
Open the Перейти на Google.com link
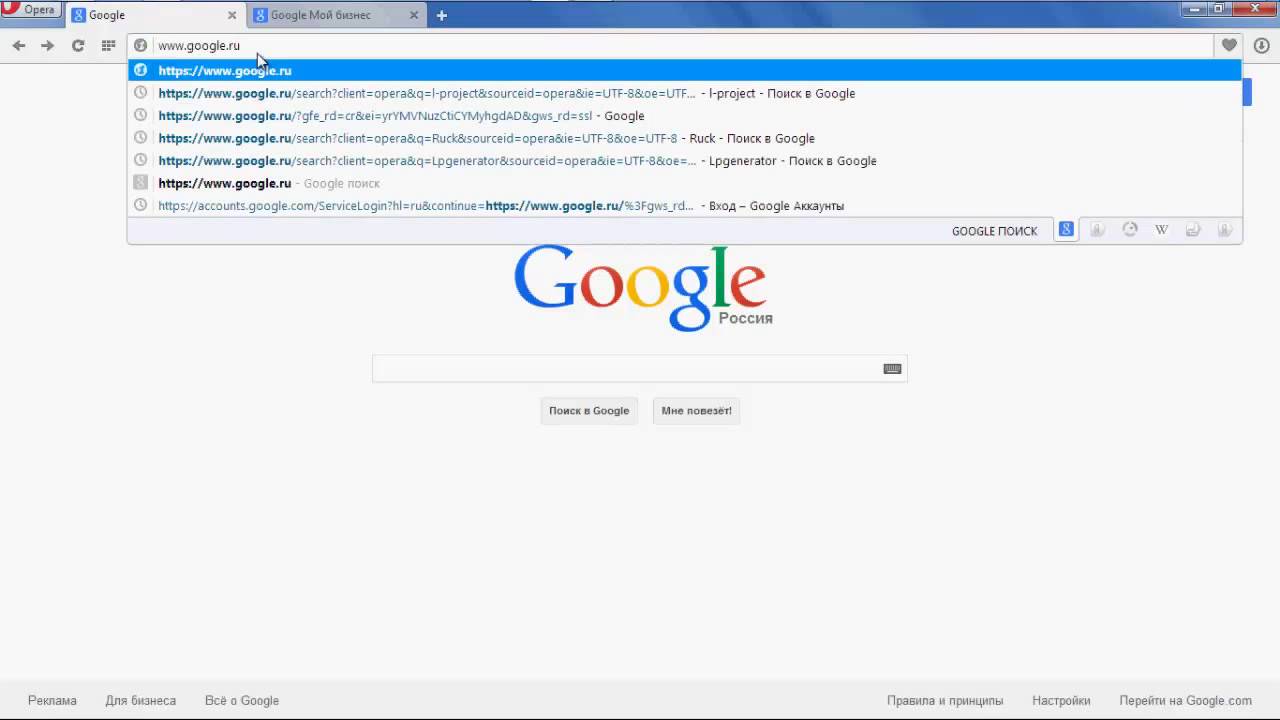[1185, 701]
